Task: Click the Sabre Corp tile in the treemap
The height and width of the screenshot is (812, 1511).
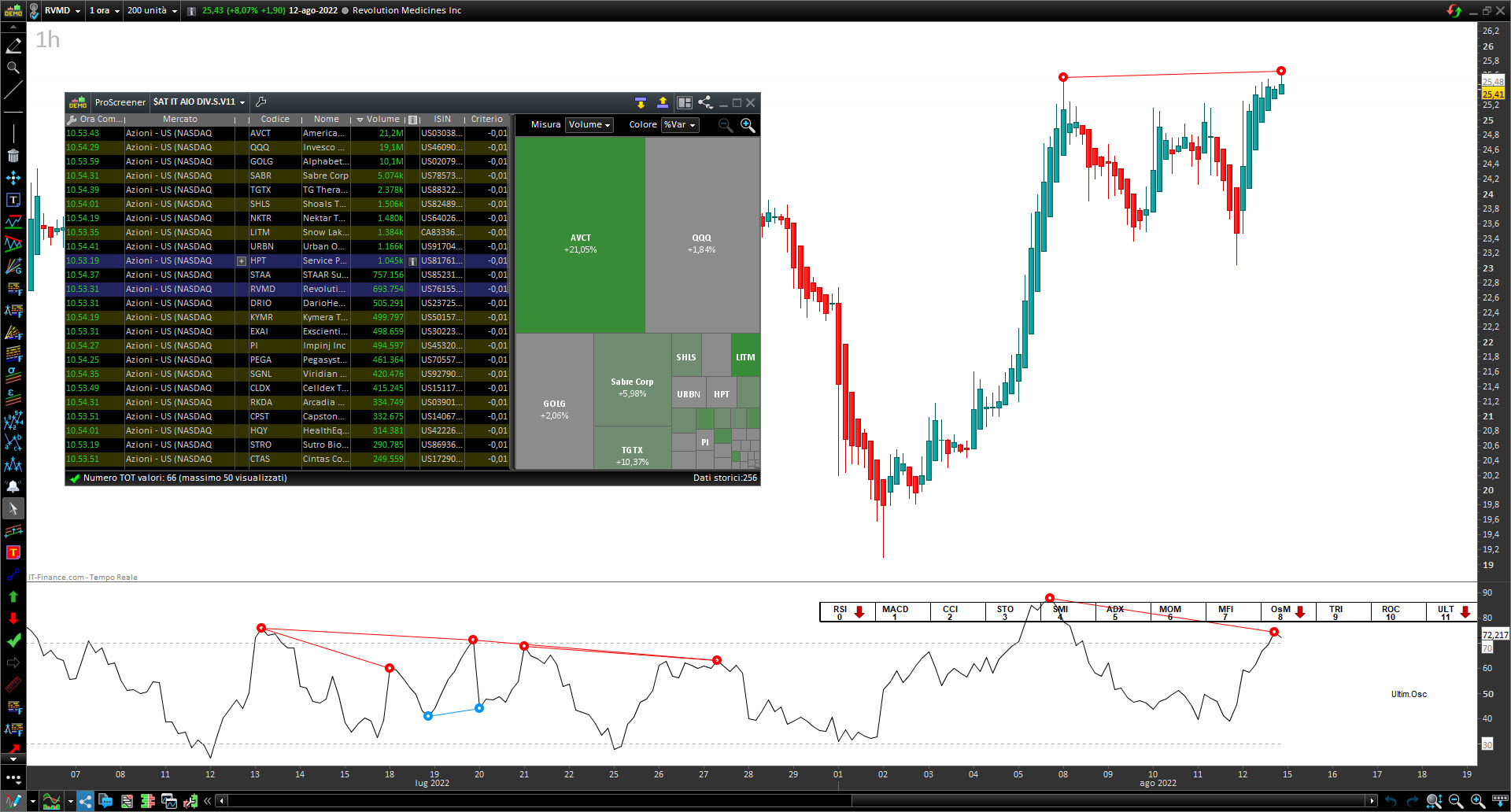Action: click(x=632, y=380)
